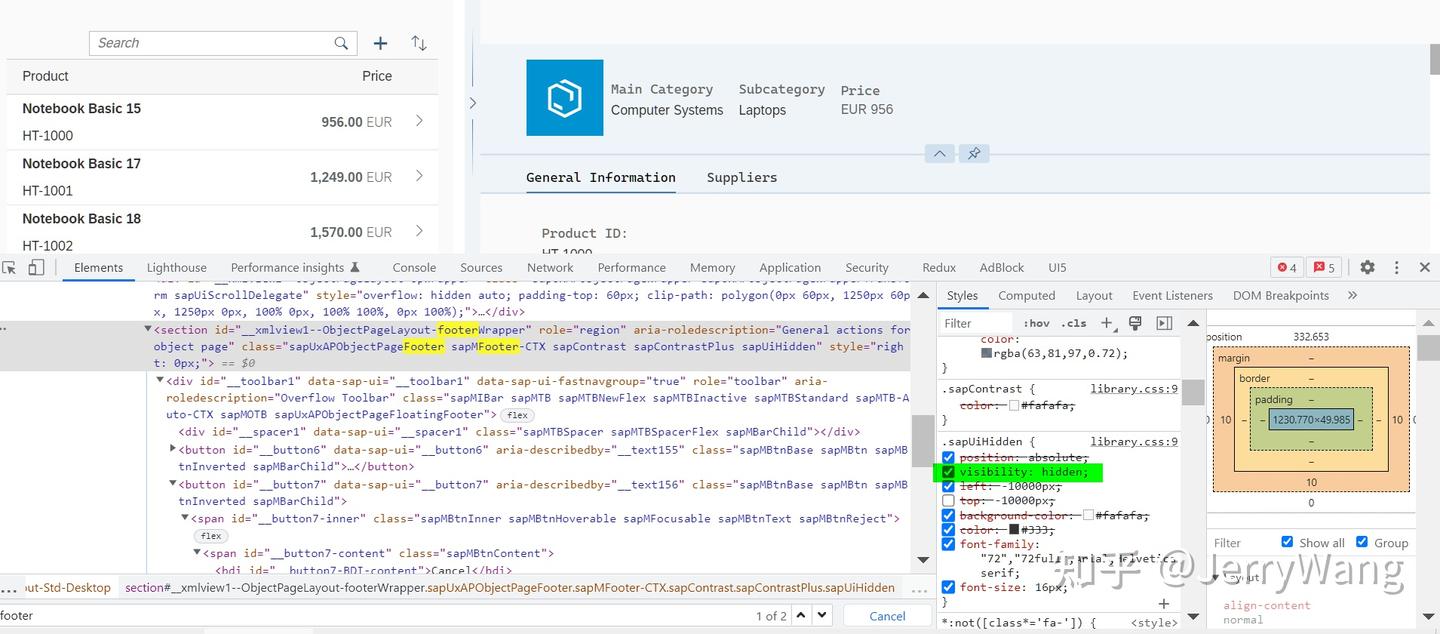Select the inspect element tool
This screenshot has width=1440, height=634.
(11, 267)
